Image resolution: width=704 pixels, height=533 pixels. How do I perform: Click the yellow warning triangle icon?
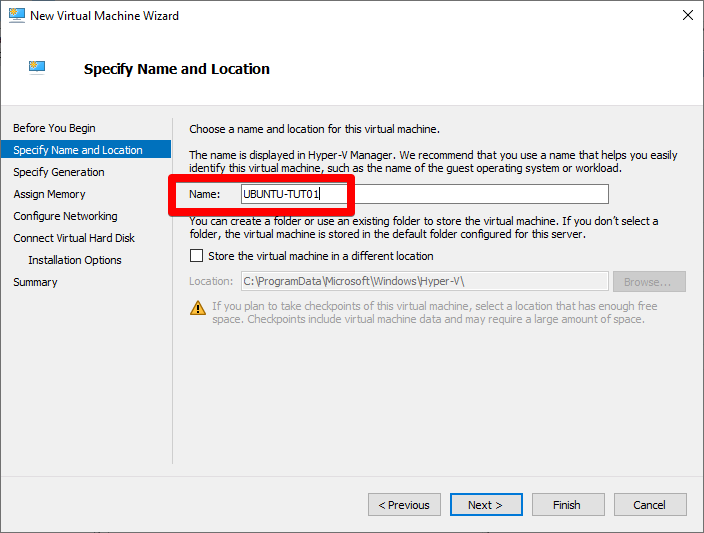(198, 308)
